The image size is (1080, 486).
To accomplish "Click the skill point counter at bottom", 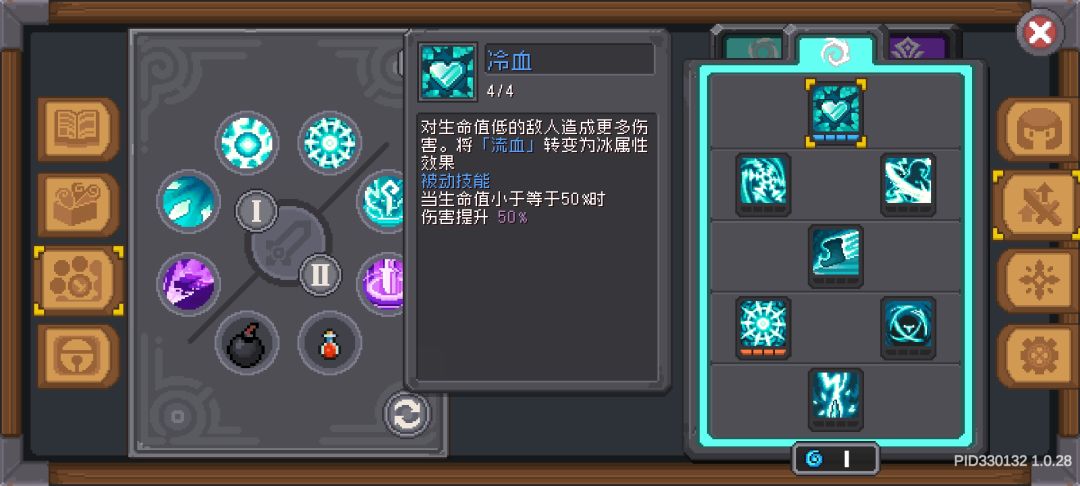I will pyautogui.click(x=835, y=458).
